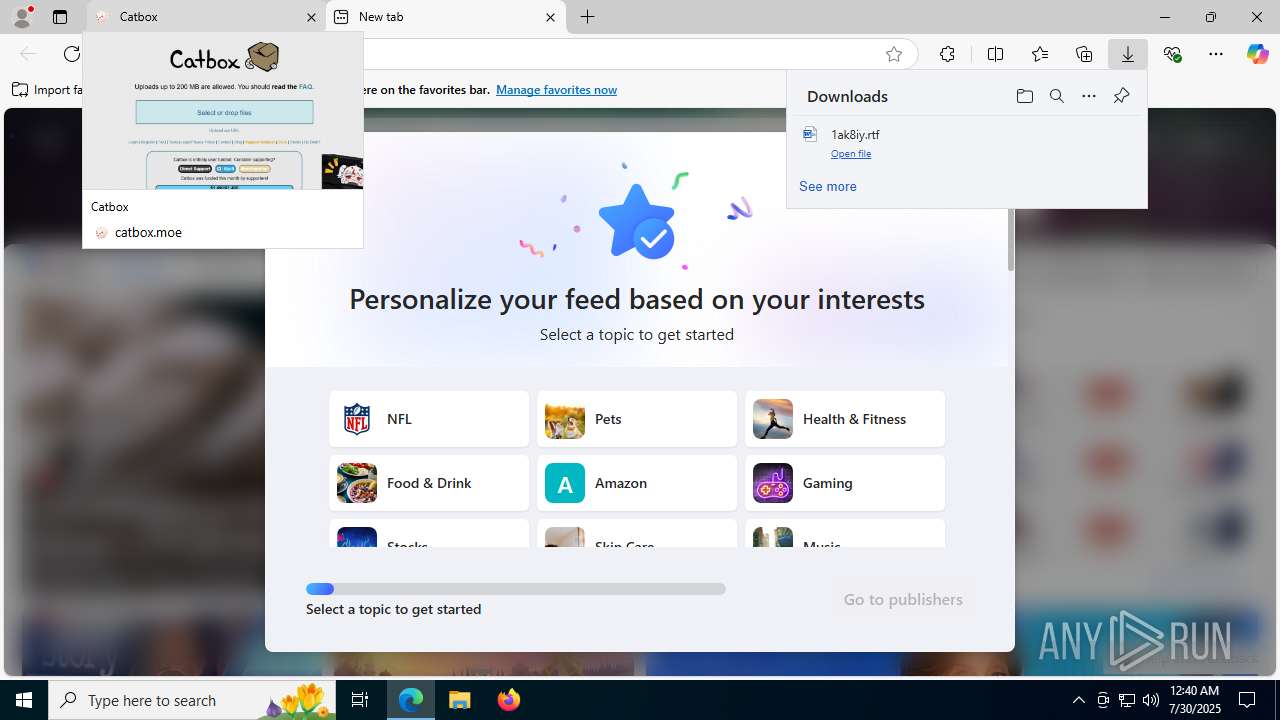Open Browser essentials icon
This screenshot has height=720, width=1280.
click(1172, 54)
